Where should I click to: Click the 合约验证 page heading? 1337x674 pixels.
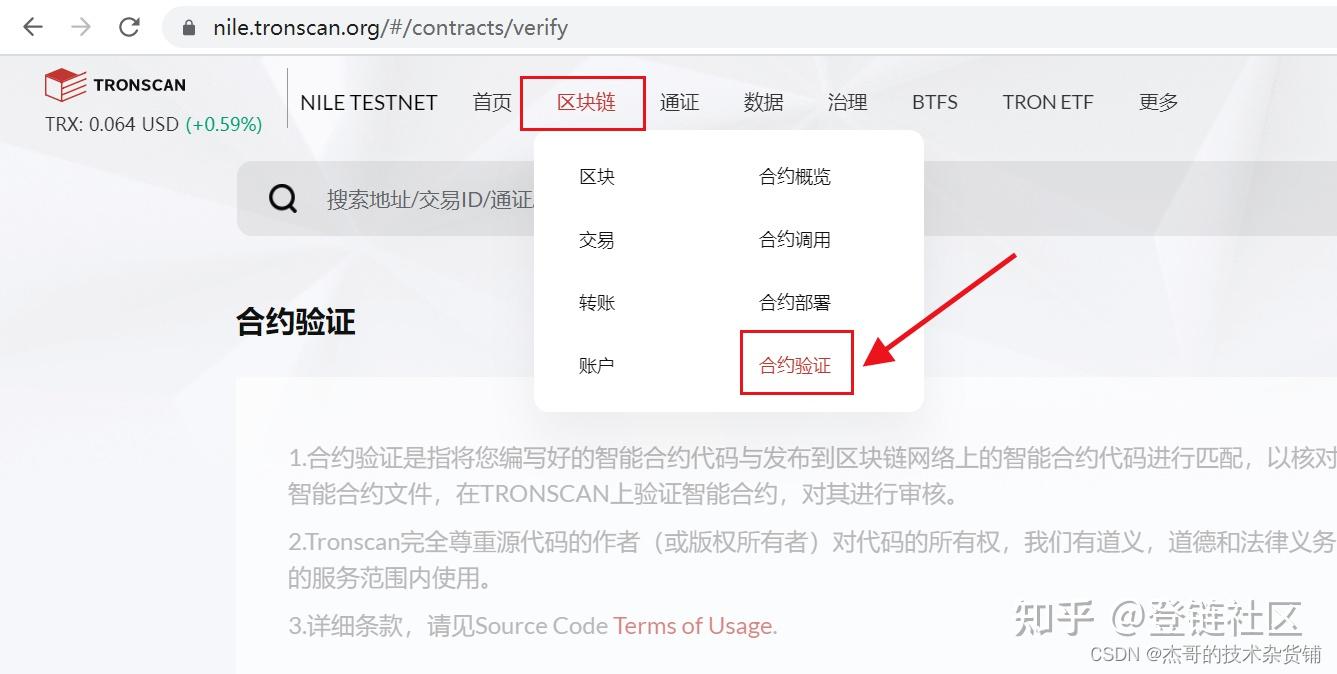tap(296, 322)
